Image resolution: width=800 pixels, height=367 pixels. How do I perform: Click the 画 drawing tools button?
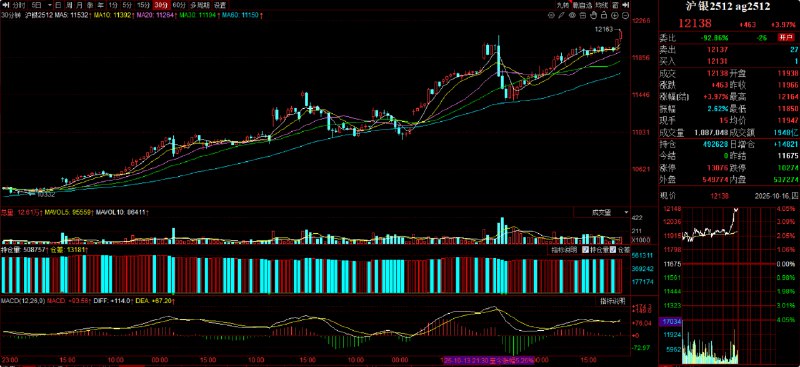pyautogui.click(x=615, y=5)
